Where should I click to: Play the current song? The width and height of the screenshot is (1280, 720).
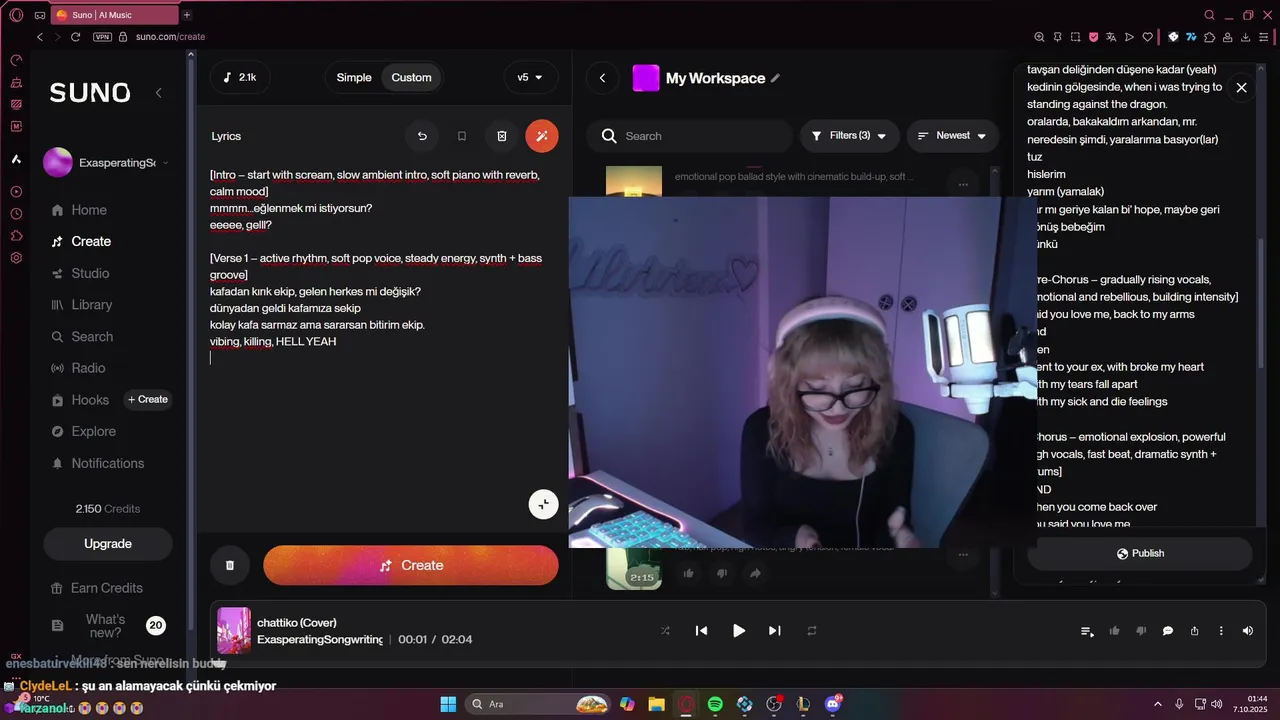[x=738, y=631]
